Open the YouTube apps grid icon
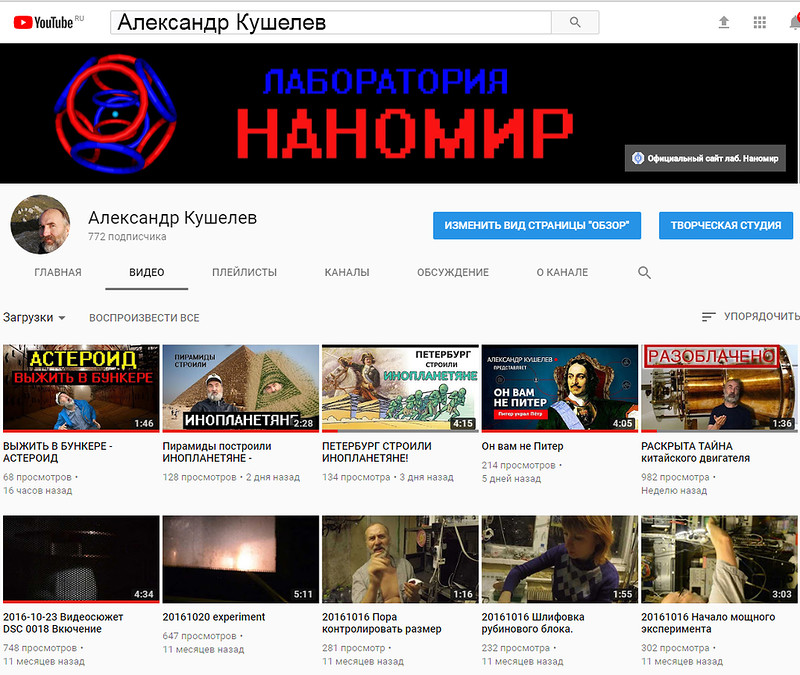This screenshot has height=675, width=800. click(760, 22)
